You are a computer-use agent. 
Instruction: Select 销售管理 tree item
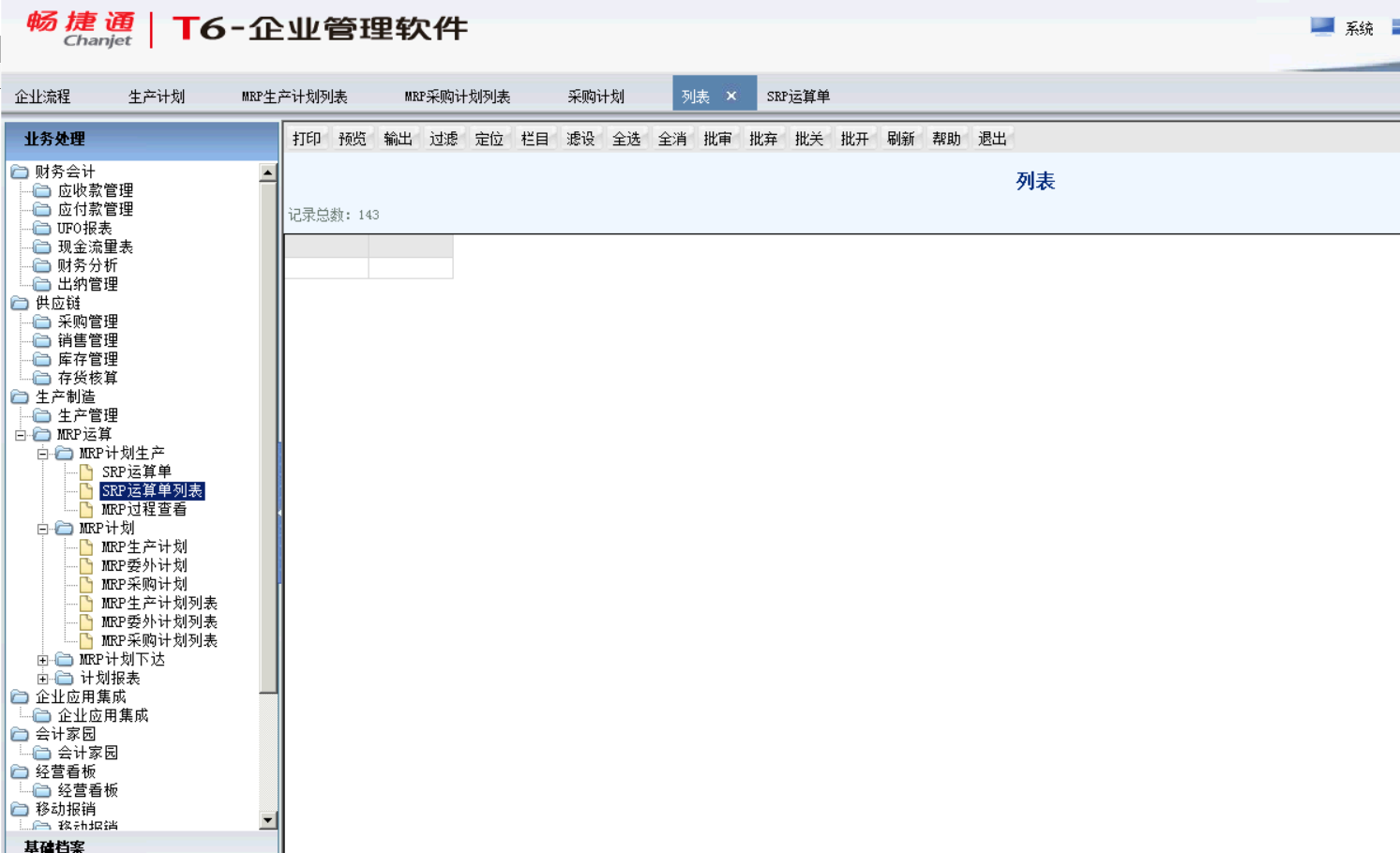click(x=88, y=340)
